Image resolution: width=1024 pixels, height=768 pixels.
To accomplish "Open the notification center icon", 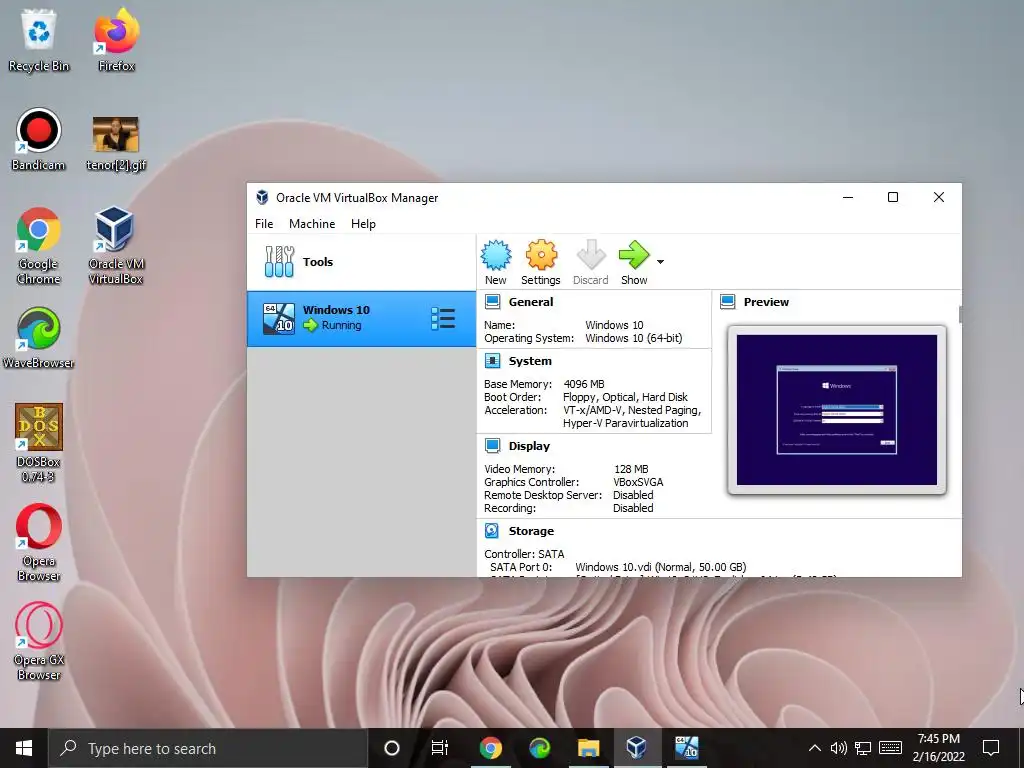I will [x=991, y=748].
